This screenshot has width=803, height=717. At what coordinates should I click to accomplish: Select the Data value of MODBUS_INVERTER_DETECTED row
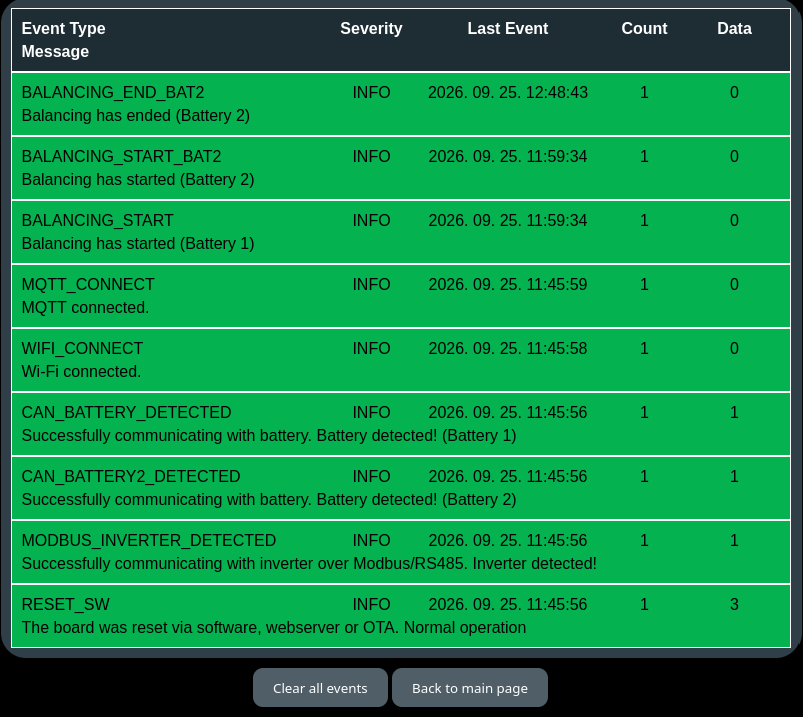point(734,540)
